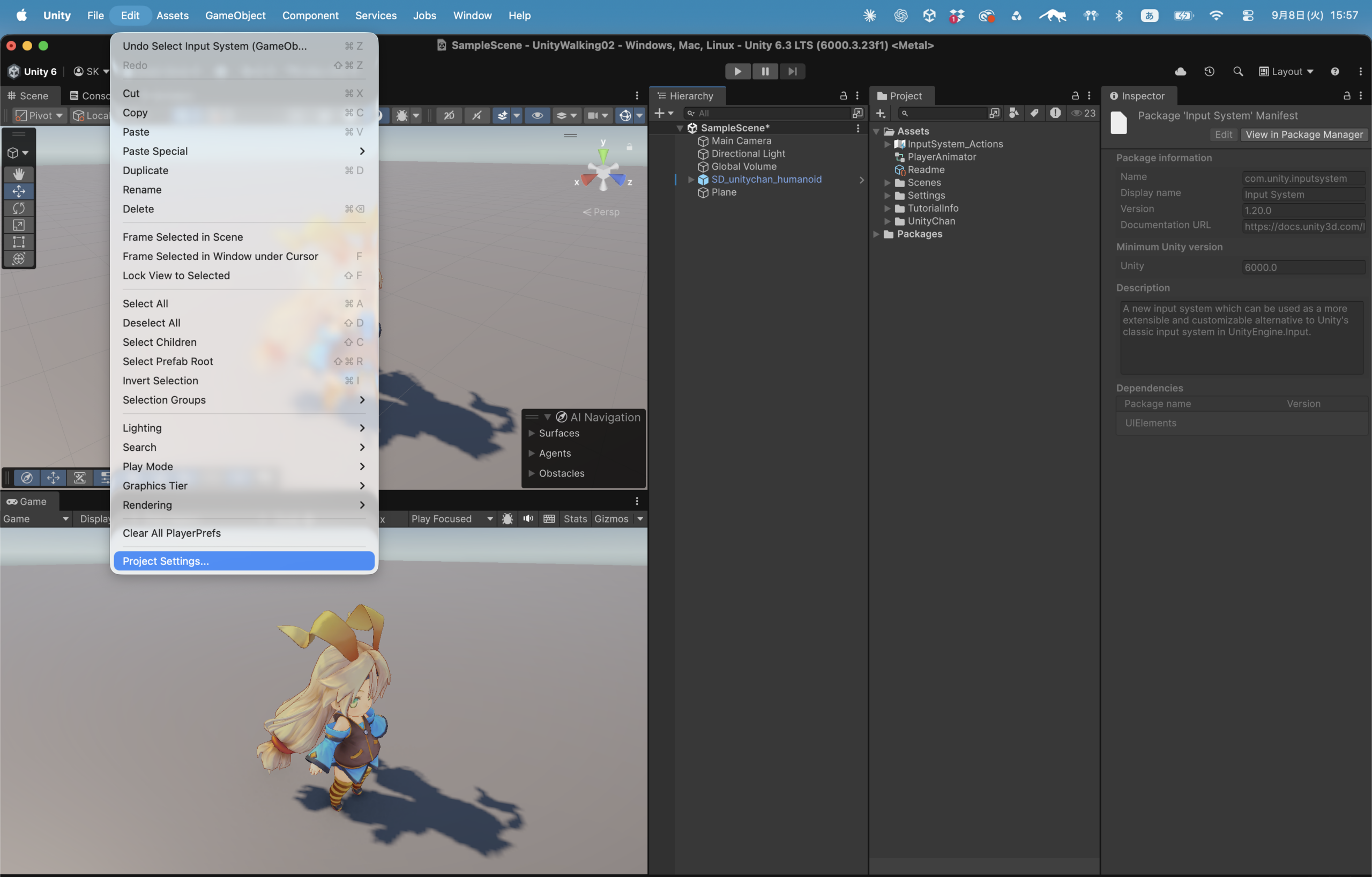Click the Project search field
Screen dimensions: 1372x877
942,113
